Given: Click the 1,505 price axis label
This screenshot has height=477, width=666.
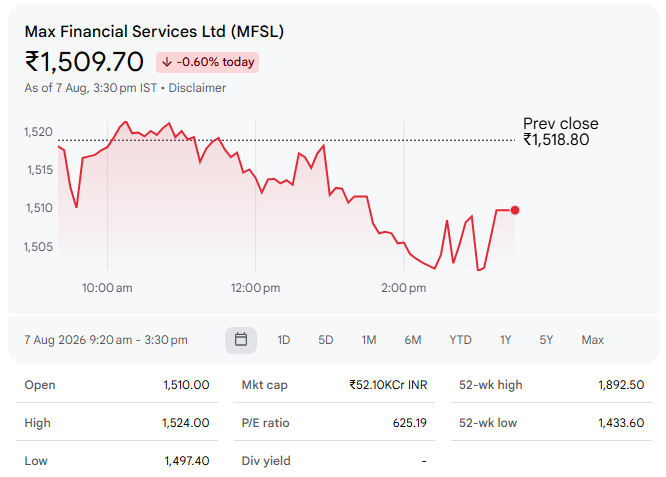Looking at the screenshot, I should tap(38, 246).
